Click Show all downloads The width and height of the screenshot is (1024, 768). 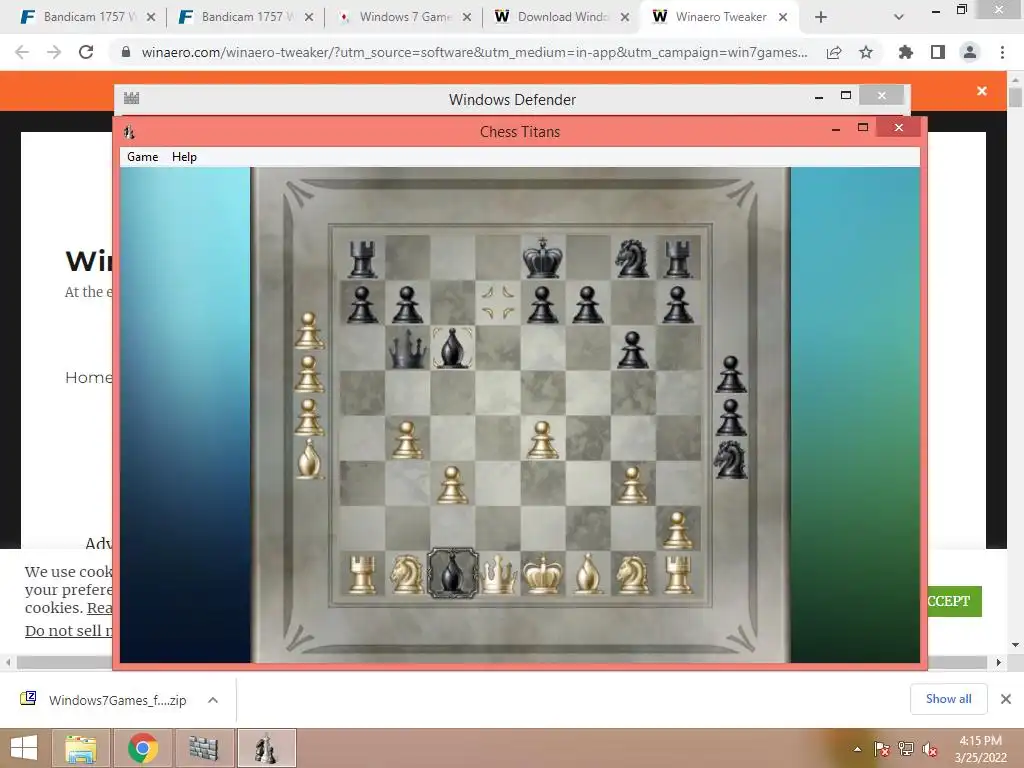pyautogui.click(x=948, y=699)
